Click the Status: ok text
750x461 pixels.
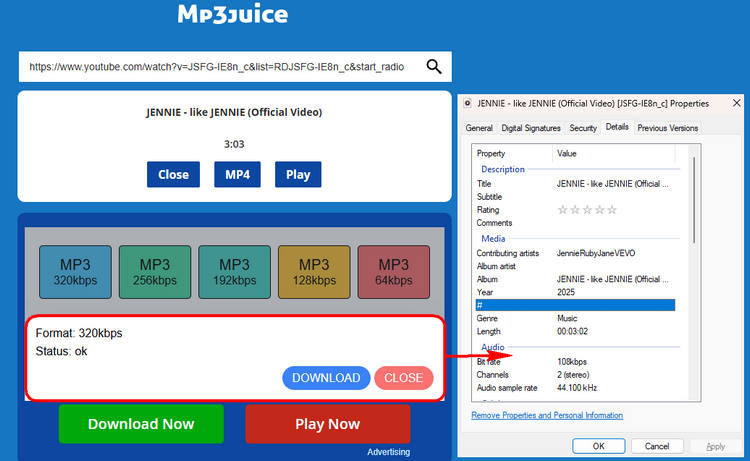pyautogui.click(x=61, y=351)
